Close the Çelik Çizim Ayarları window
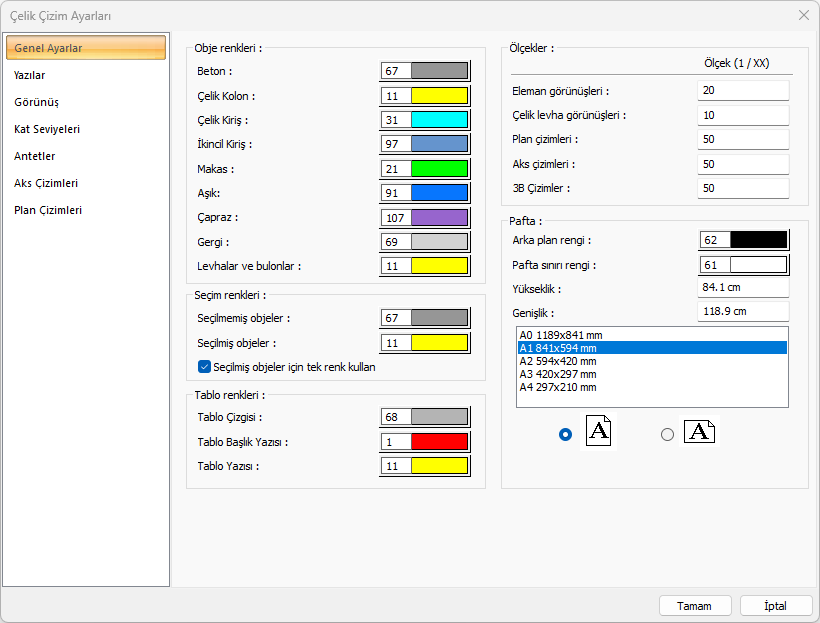Image resolution: width=820 pixels, height=623 pixels. (x=803, y=15)
